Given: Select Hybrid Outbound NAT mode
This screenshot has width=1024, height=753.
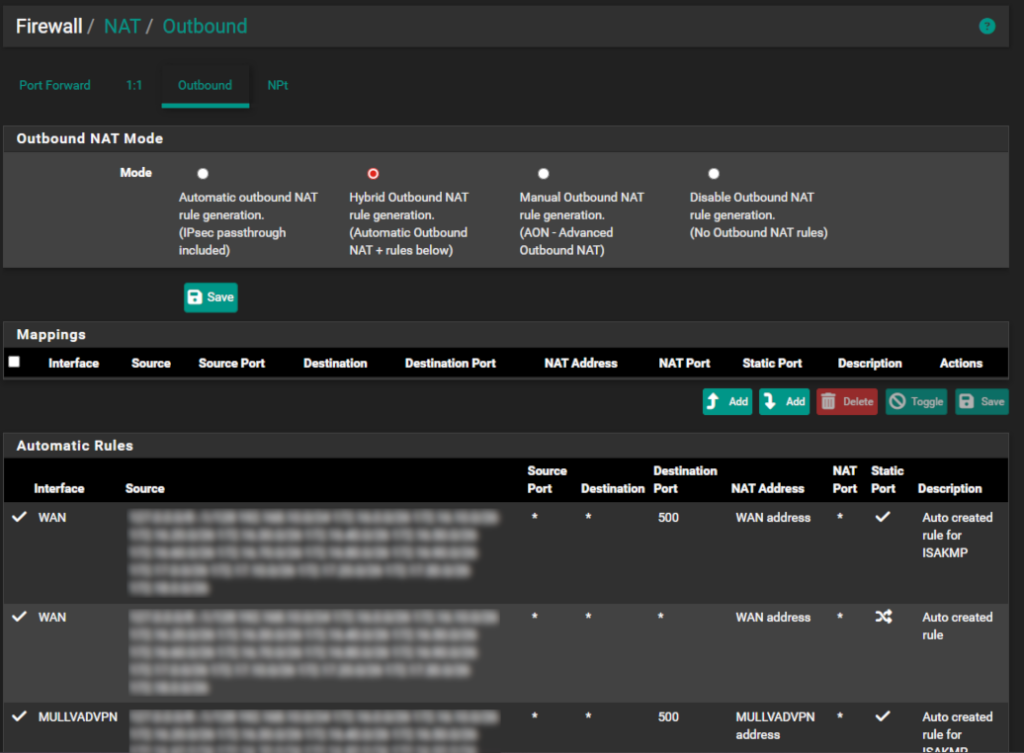Looking at the screenshot, I should tap(373, 174).
